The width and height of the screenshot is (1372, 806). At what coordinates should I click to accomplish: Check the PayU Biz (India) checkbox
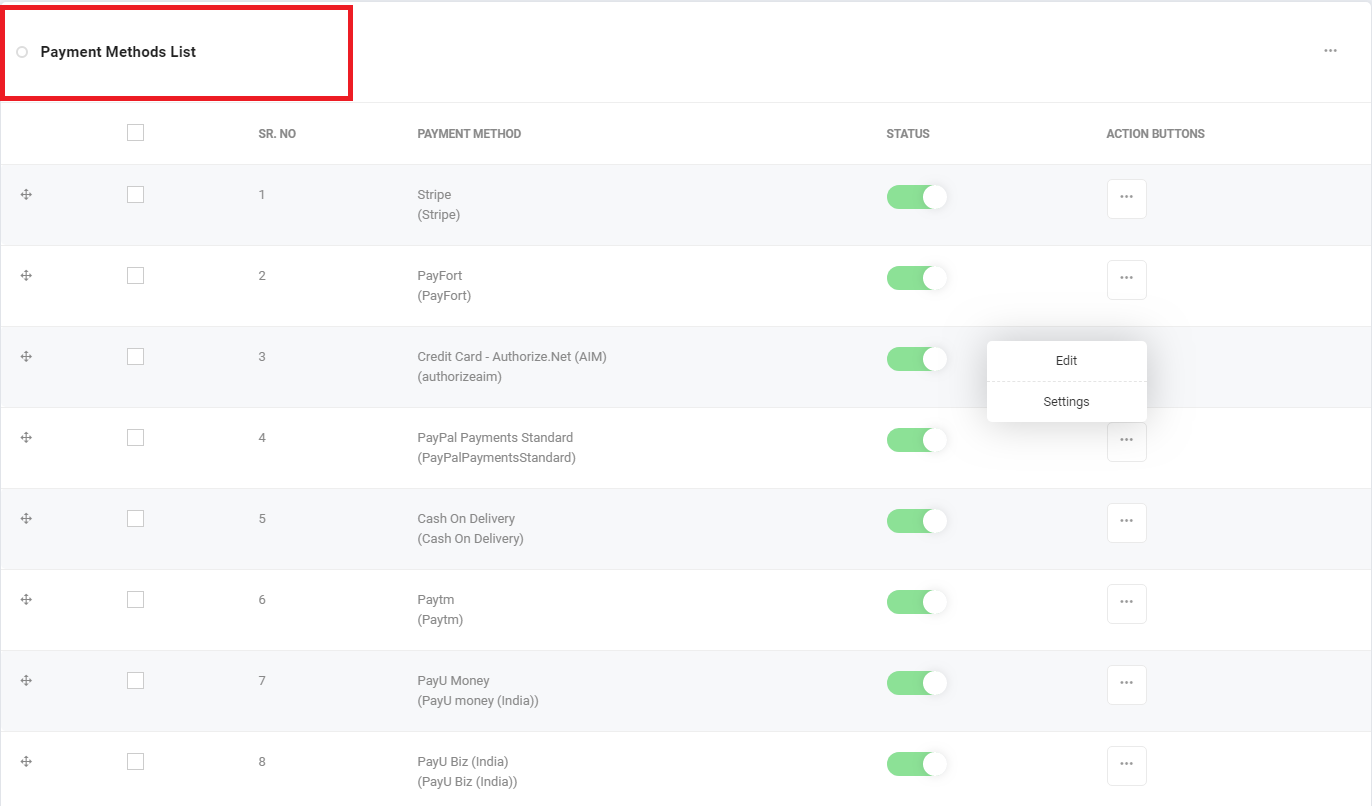tap(136, 761)
